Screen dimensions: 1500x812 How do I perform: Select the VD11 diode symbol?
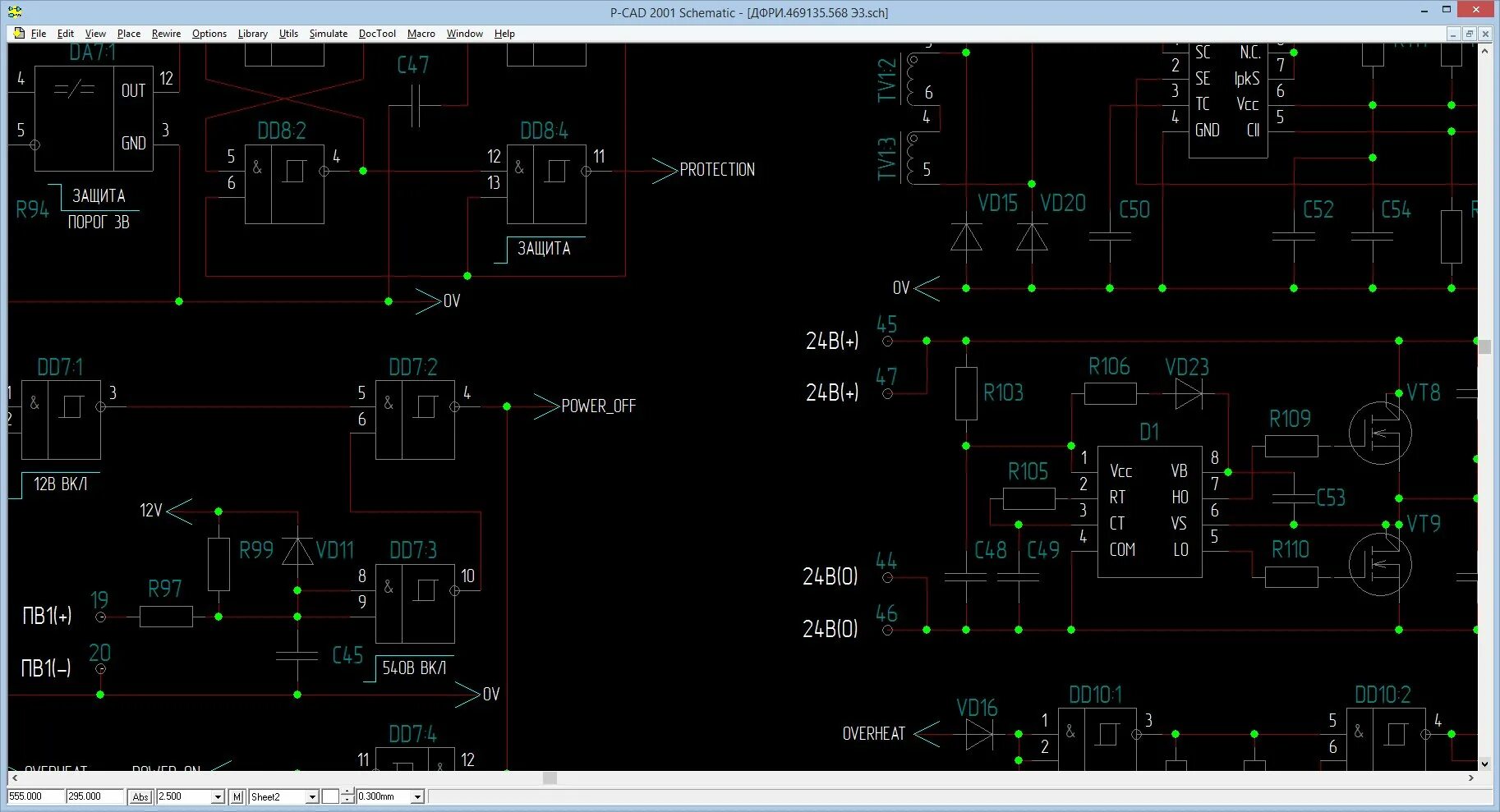[x=297, y=551]
